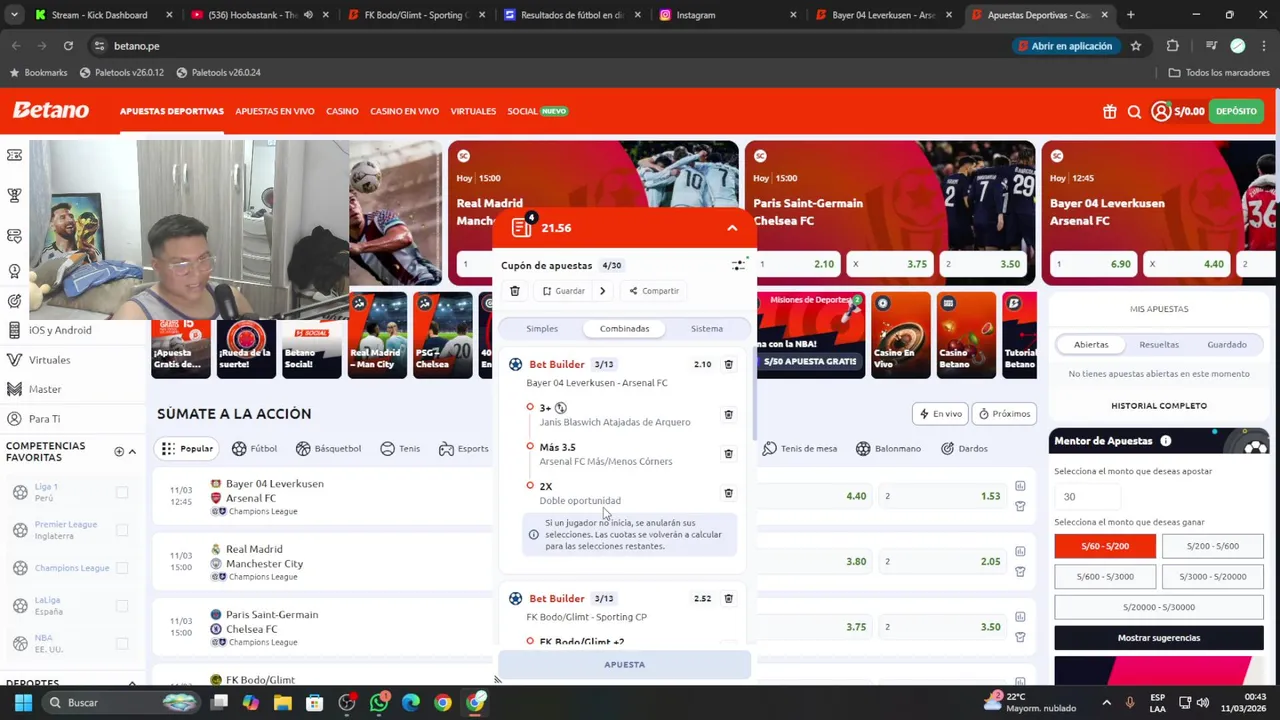Click the trophy icon in left sidebar

[14, 195]
